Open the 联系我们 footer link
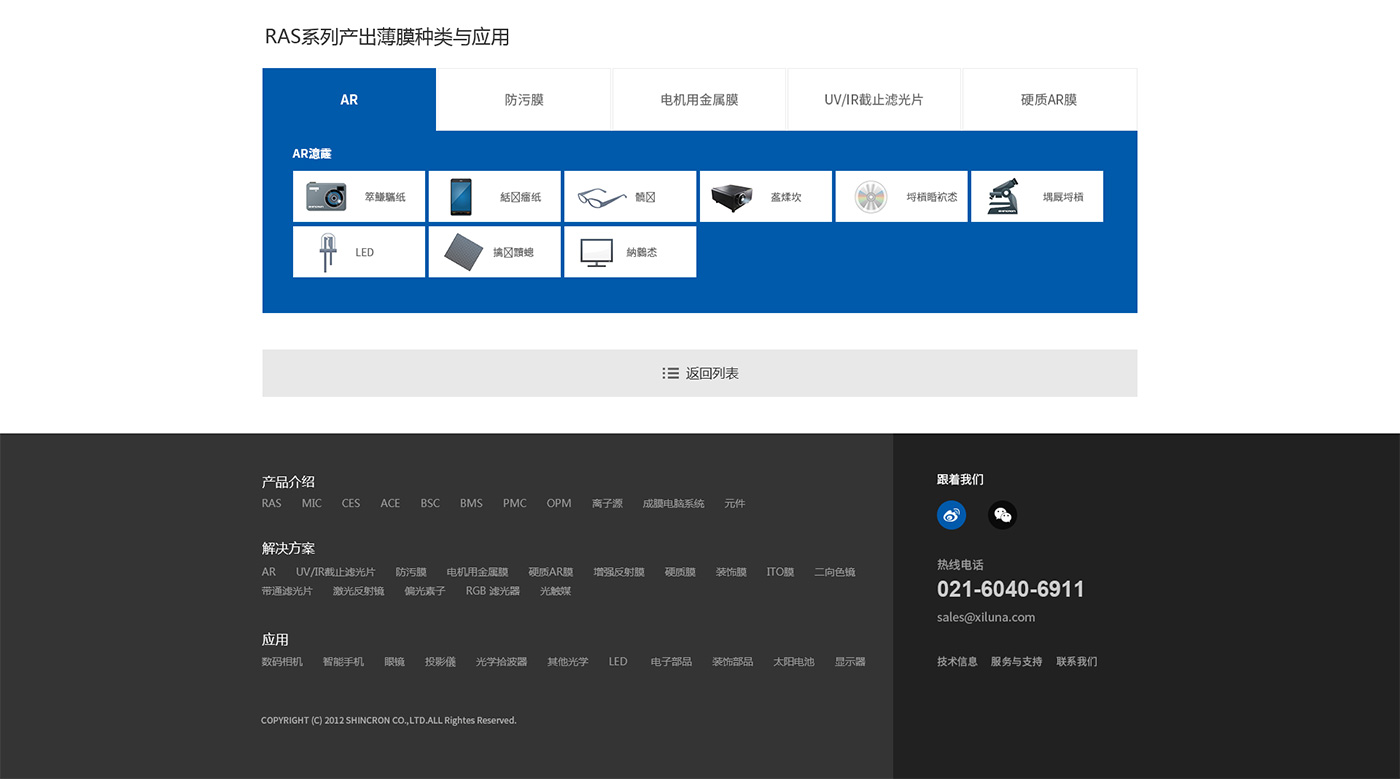Image resolution: width=1400 pixels, height=779 pixels. click(x=1076, y=661)
